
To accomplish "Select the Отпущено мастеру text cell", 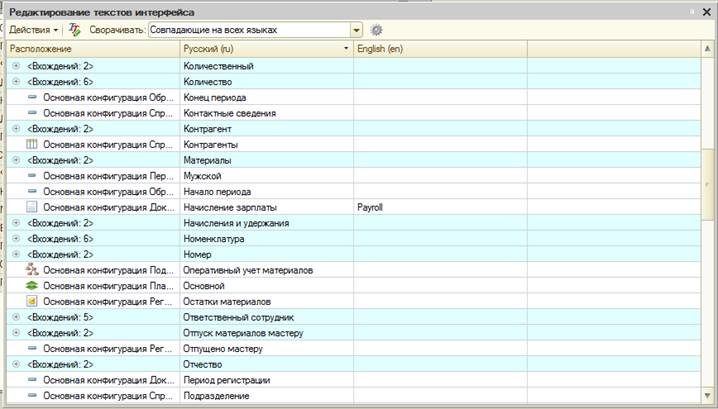I will (x=267, y=349).
